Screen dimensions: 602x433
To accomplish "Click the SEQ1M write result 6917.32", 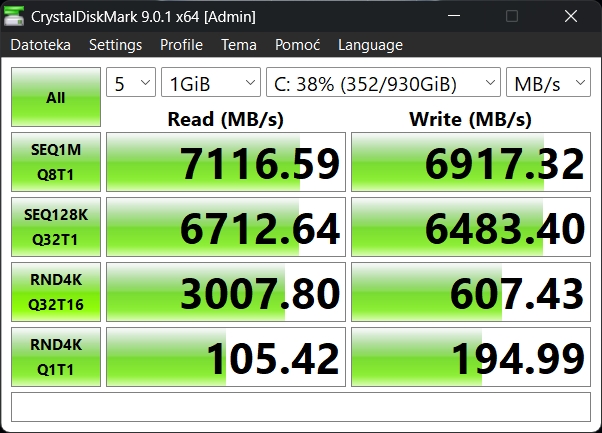I will pyautogui.click(x=471, y=162).
